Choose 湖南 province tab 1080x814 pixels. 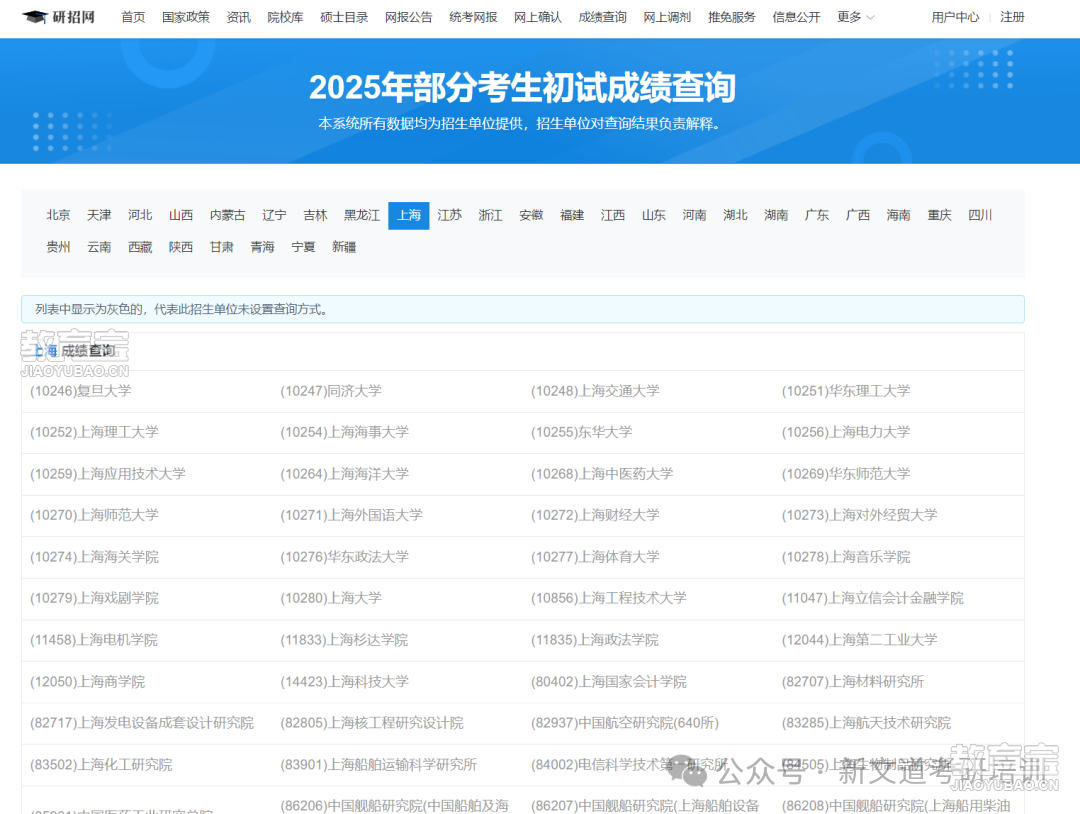pyautogui.click(x=776, y=215)
